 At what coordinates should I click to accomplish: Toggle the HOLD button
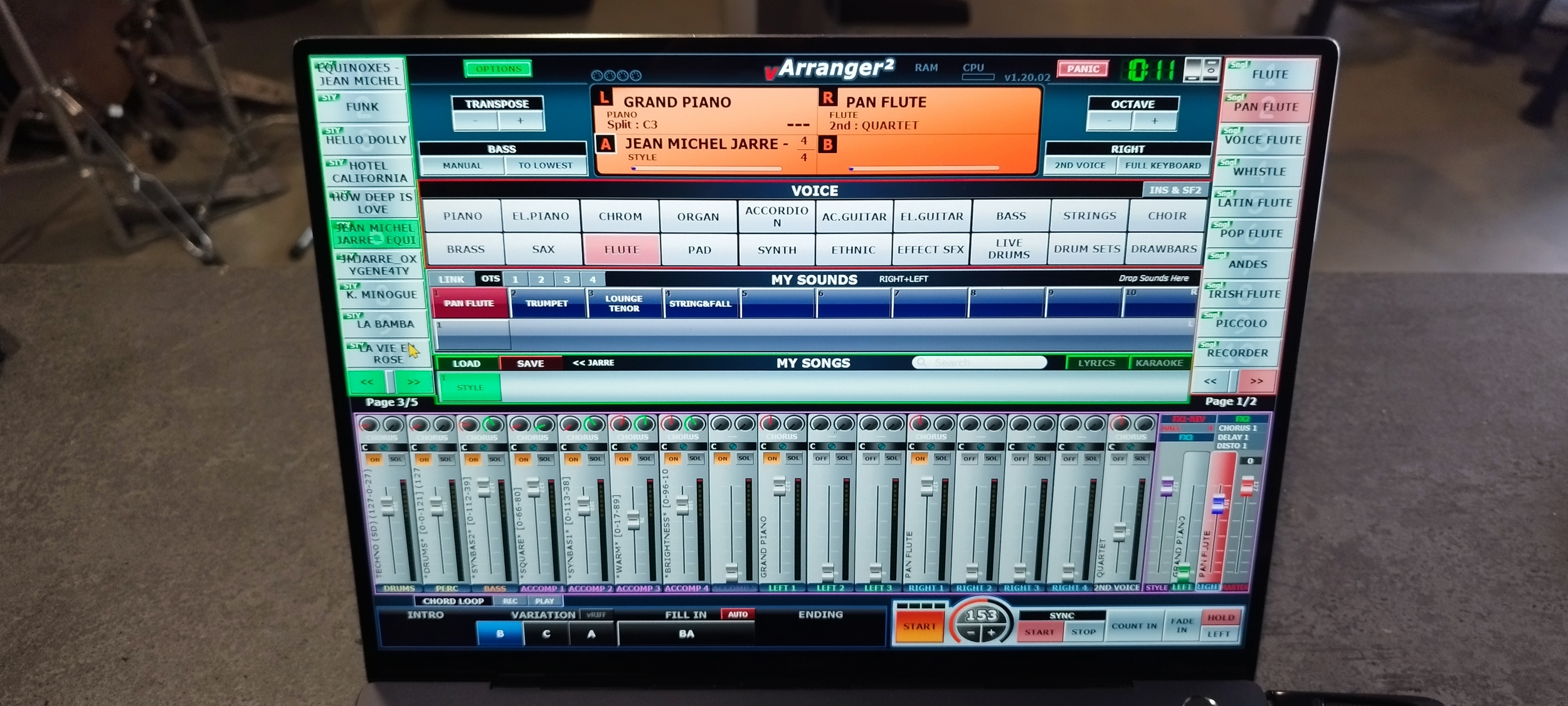tap(1220, 618)
